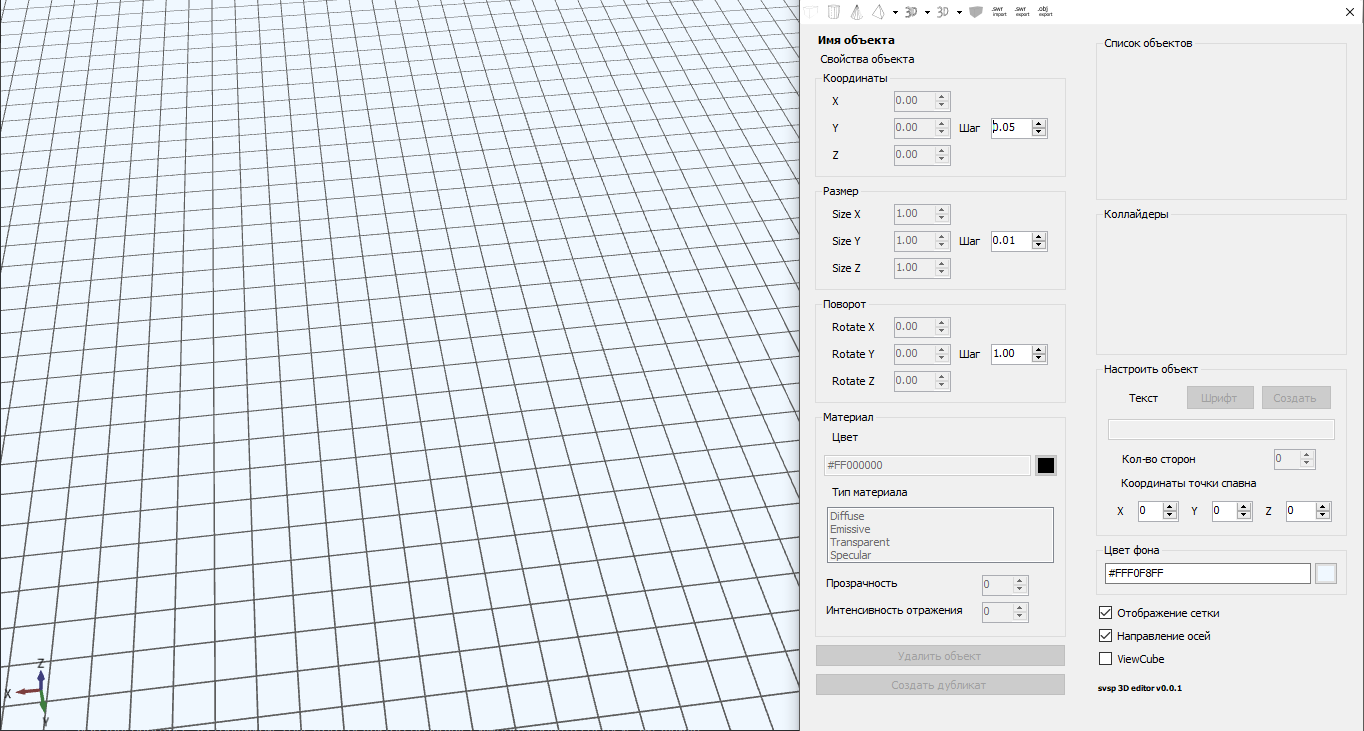The height and width of the screenshot is (731, 1364).
Task: Uncheck Направление осей option
Action: pyautogui.click(x=1105, y=635)
